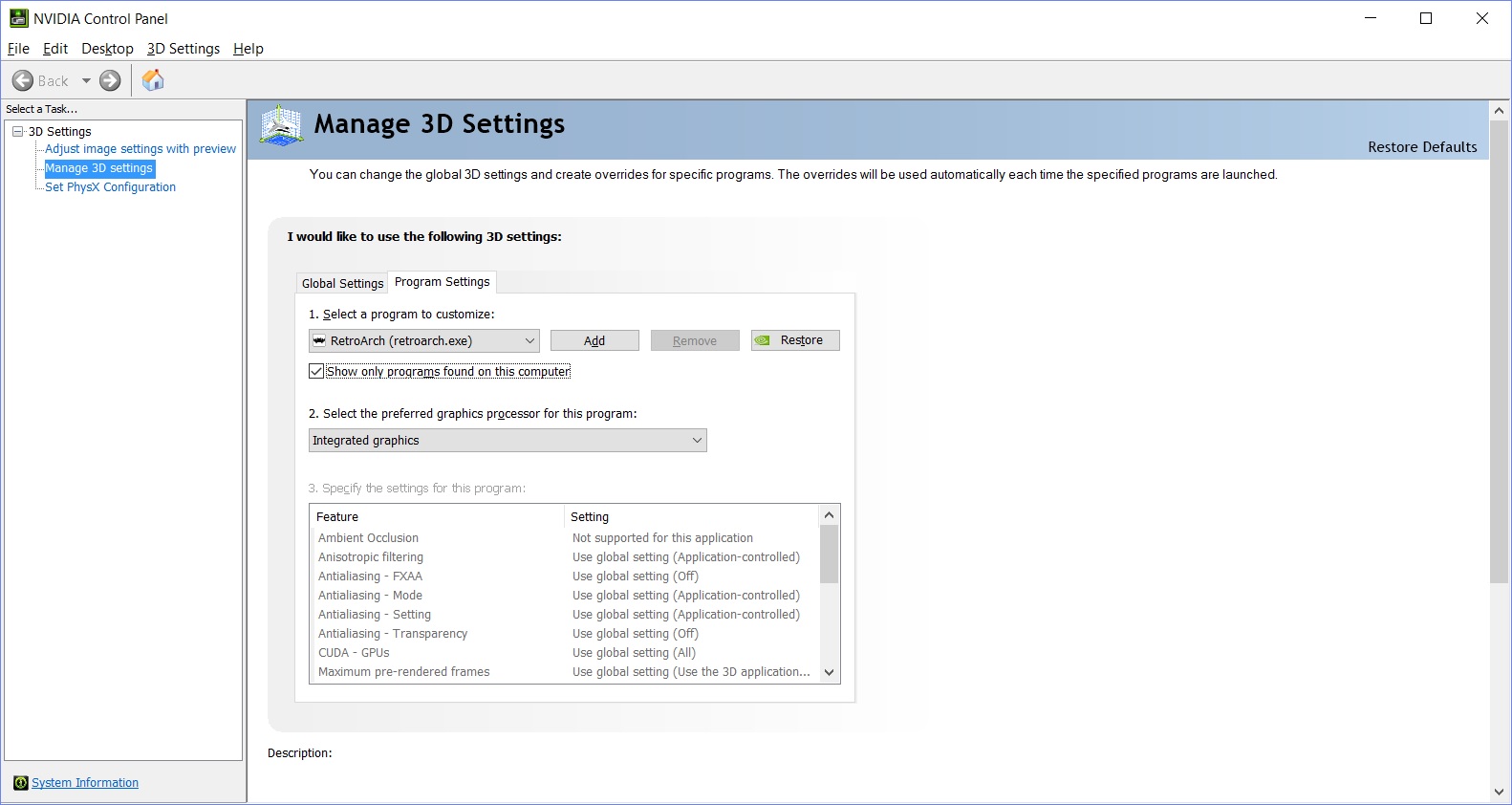Click 'Not supported for this application' value

(662, 538)
